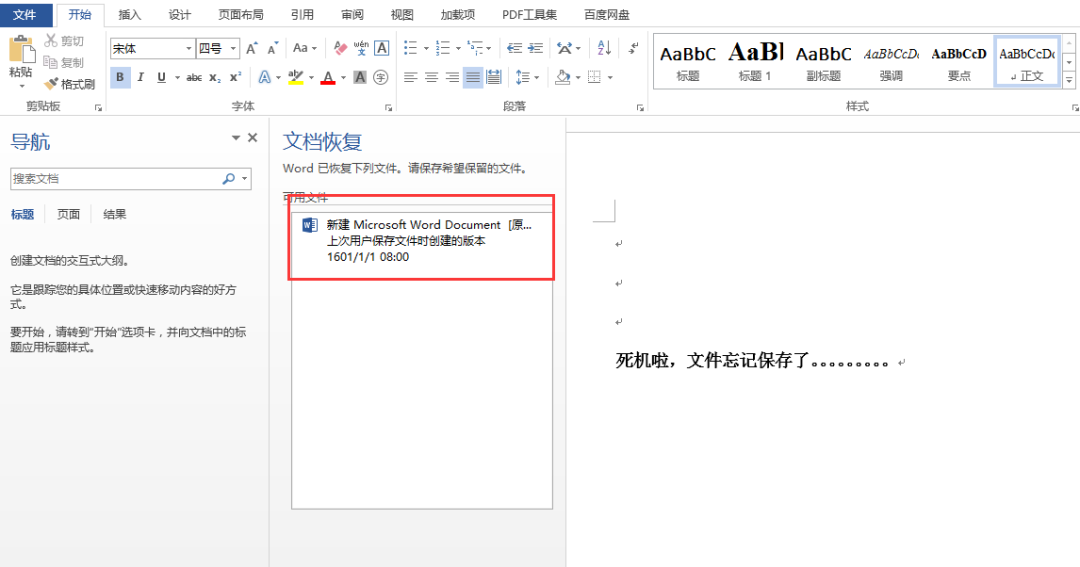Clear all formatting with eraser icon
1080x567 pixels.
pos(340,48)
